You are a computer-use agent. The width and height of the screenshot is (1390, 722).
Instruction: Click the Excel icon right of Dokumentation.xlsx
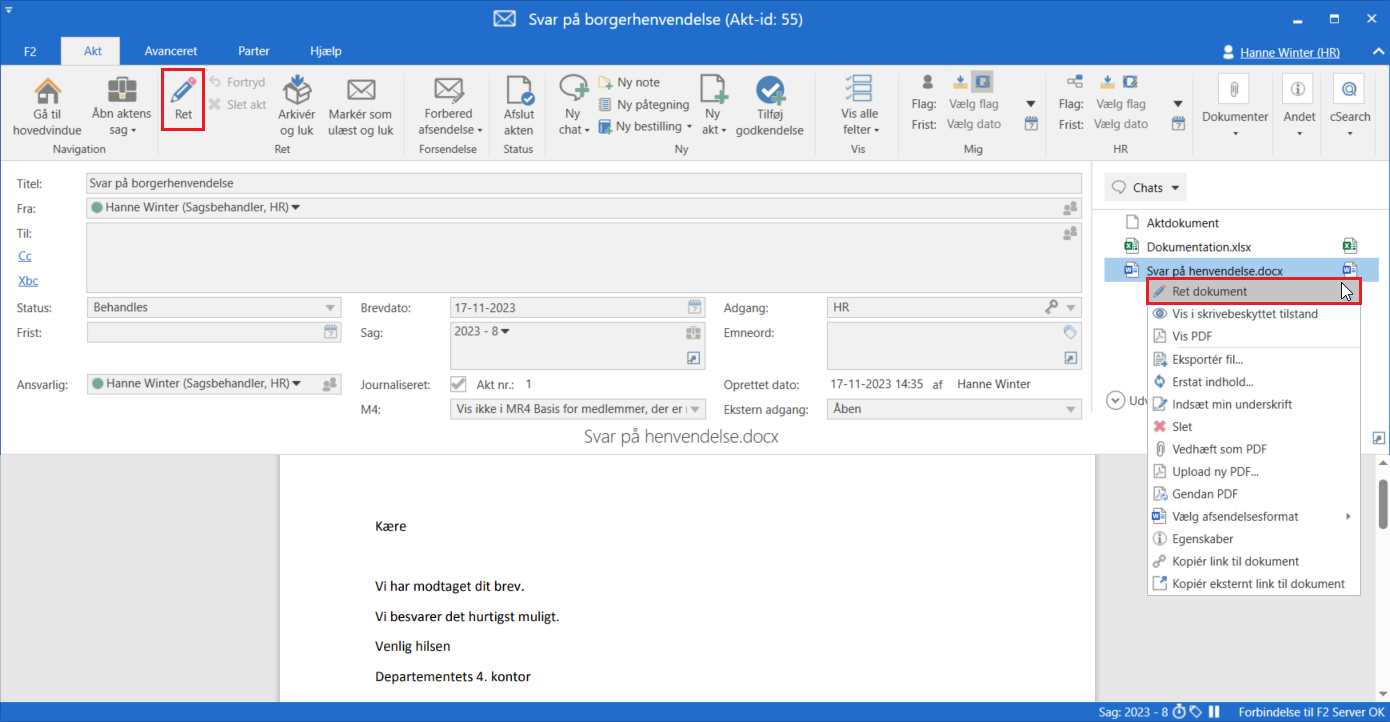(x=1349, y=246)
